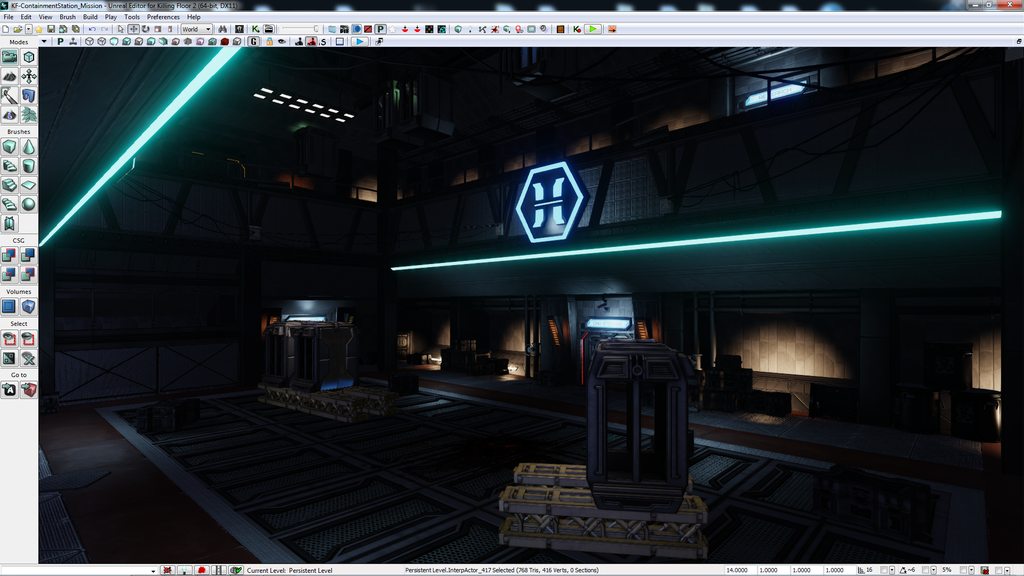Toggle the maximize viewport square icon
The height and width of the screenshot is (576, 1024).
tap(340, 42)
